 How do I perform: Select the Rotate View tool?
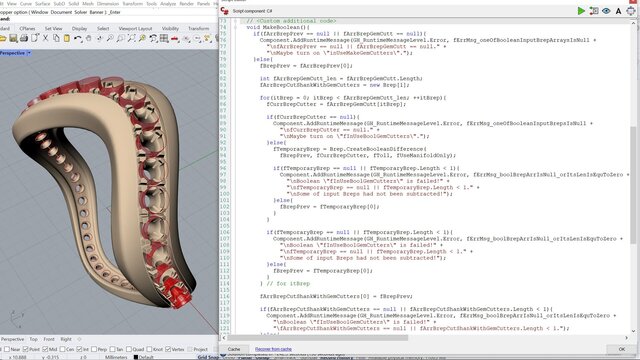click(99, 38)
